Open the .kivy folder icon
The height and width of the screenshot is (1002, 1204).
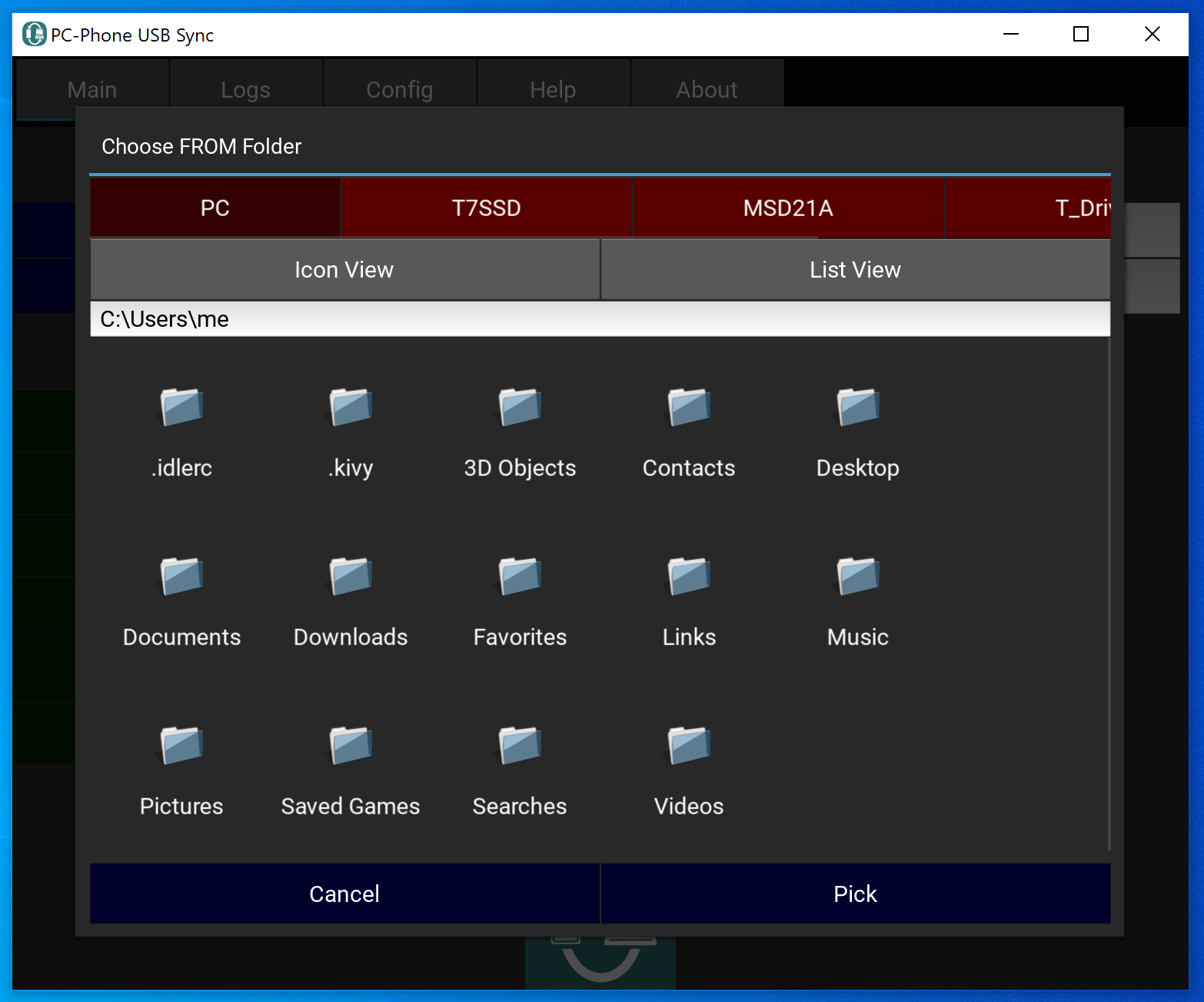pyautogui.click(x=351, y=408)
